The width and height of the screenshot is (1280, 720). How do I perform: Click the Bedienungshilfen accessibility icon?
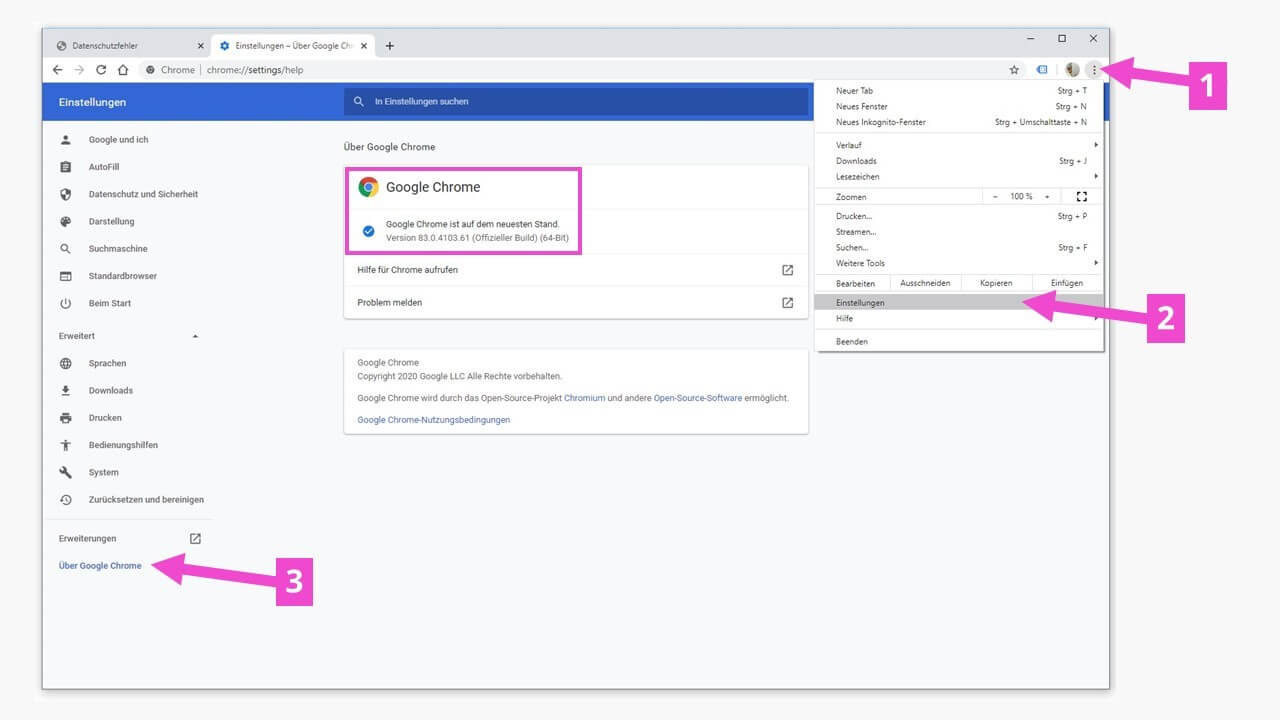(x=66, y=445)
